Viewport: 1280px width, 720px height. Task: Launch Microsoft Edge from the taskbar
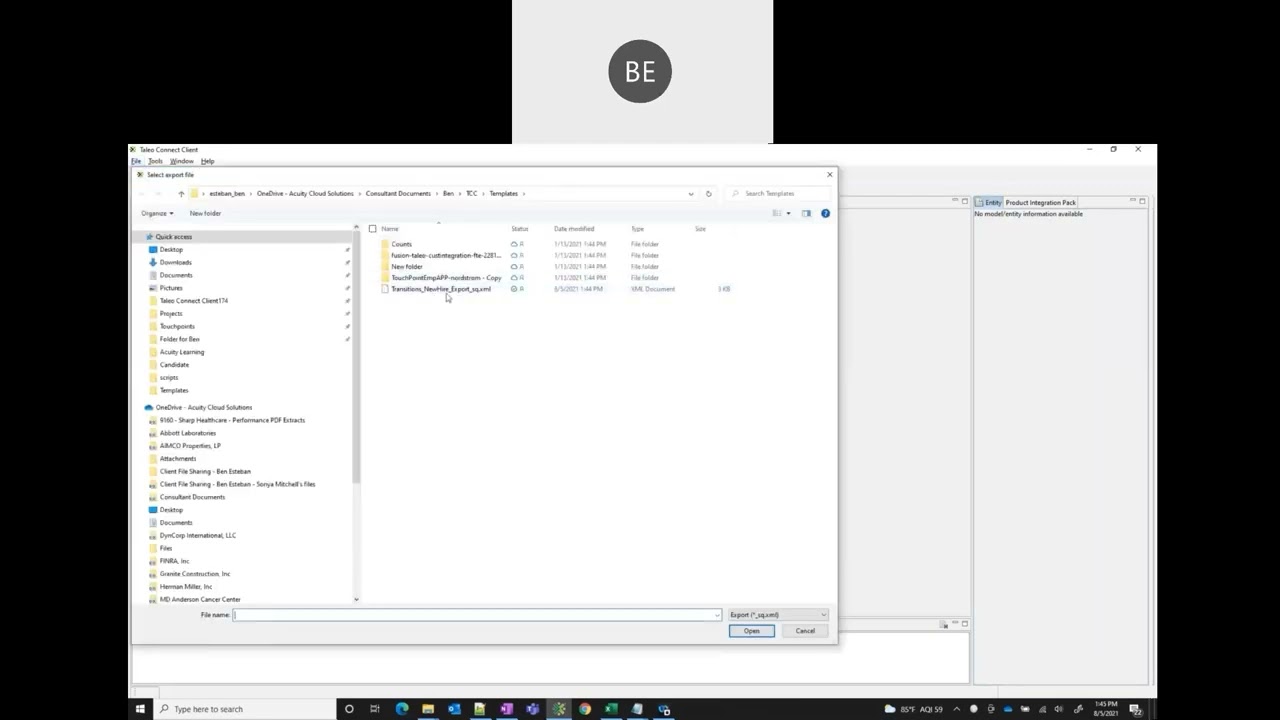(402, 709)
